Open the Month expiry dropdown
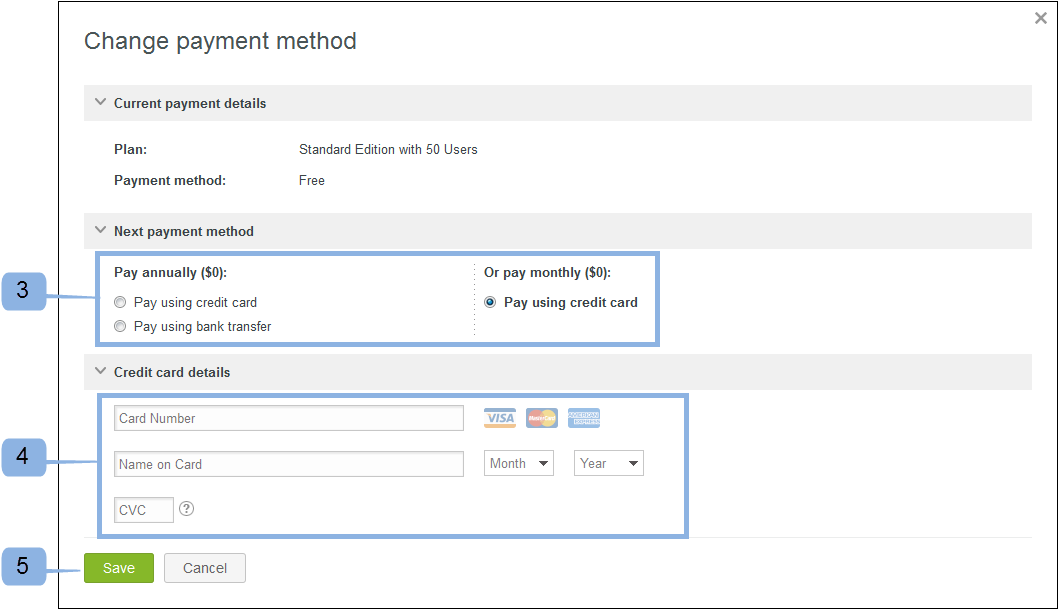This screenshot has height=609, width=1058. [x=518, y=463]
